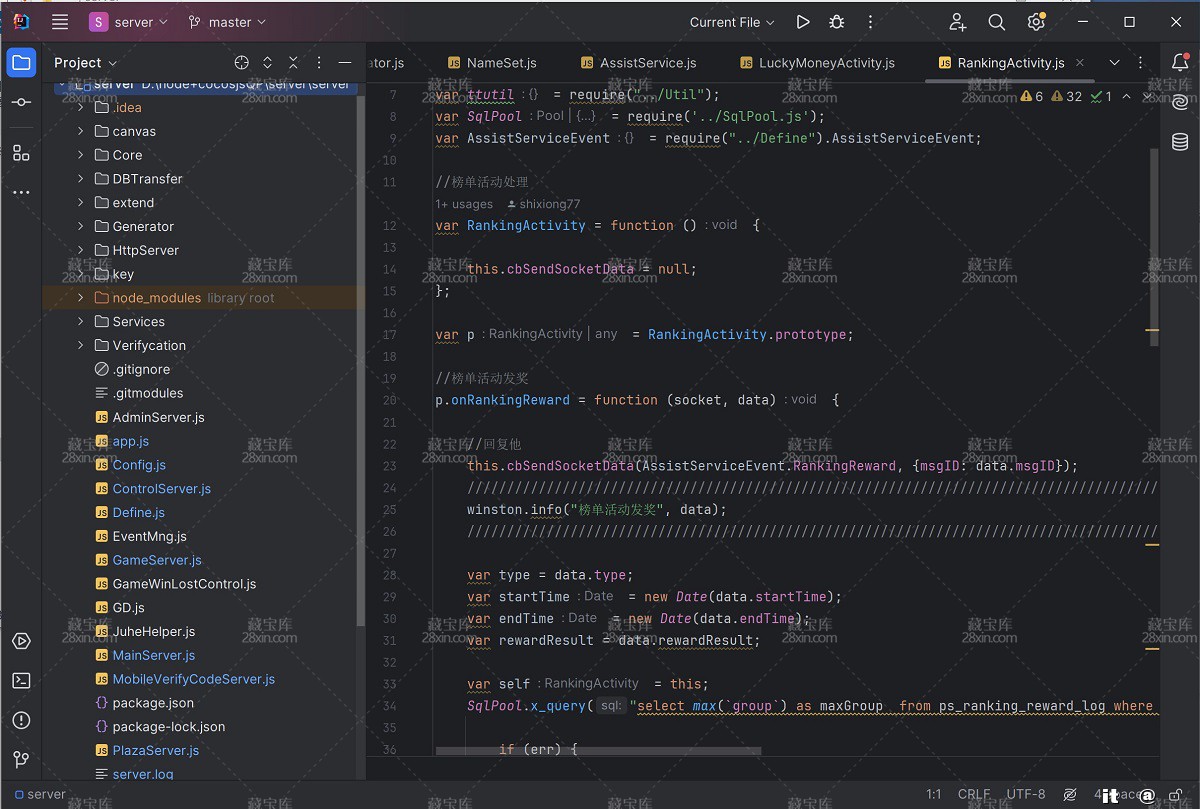Switch to the LuckyMoneyActivity.js tab
Viewport: 1200px width, 809px height.
coord(826,63)
